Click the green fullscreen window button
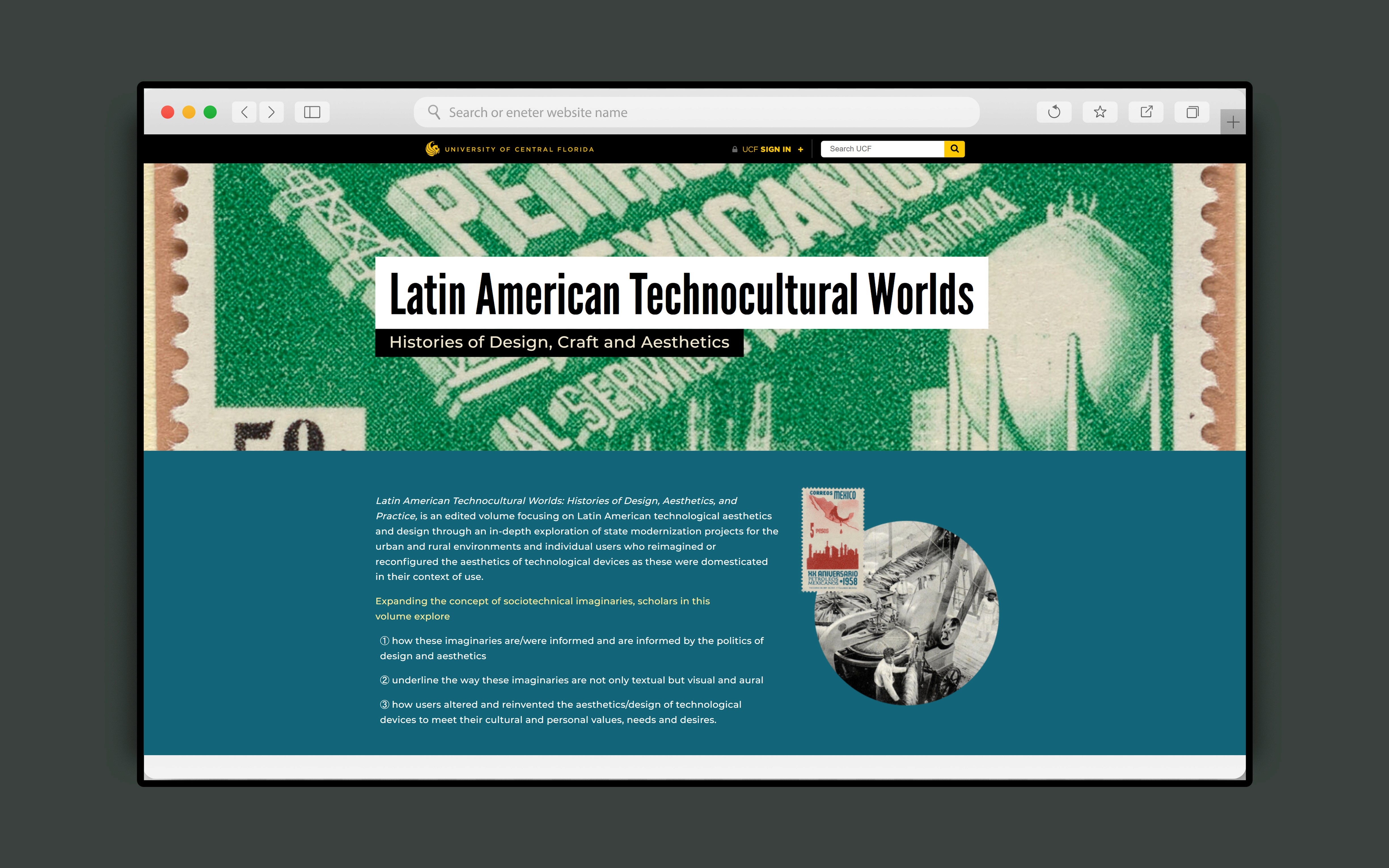The width and height of the screenshot is (1389, 868). click(210, 112)
